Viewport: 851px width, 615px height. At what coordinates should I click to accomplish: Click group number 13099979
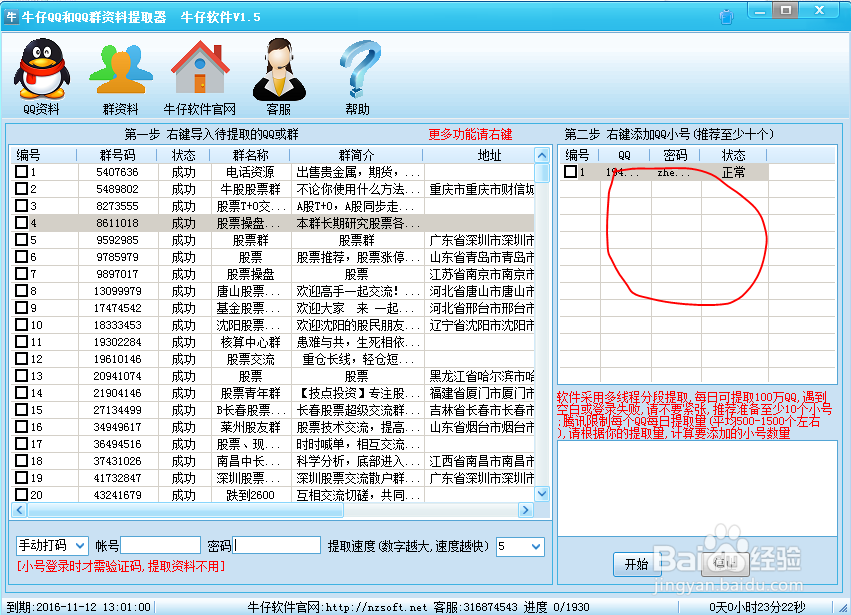pyautogui.click(x=117, y=291)
